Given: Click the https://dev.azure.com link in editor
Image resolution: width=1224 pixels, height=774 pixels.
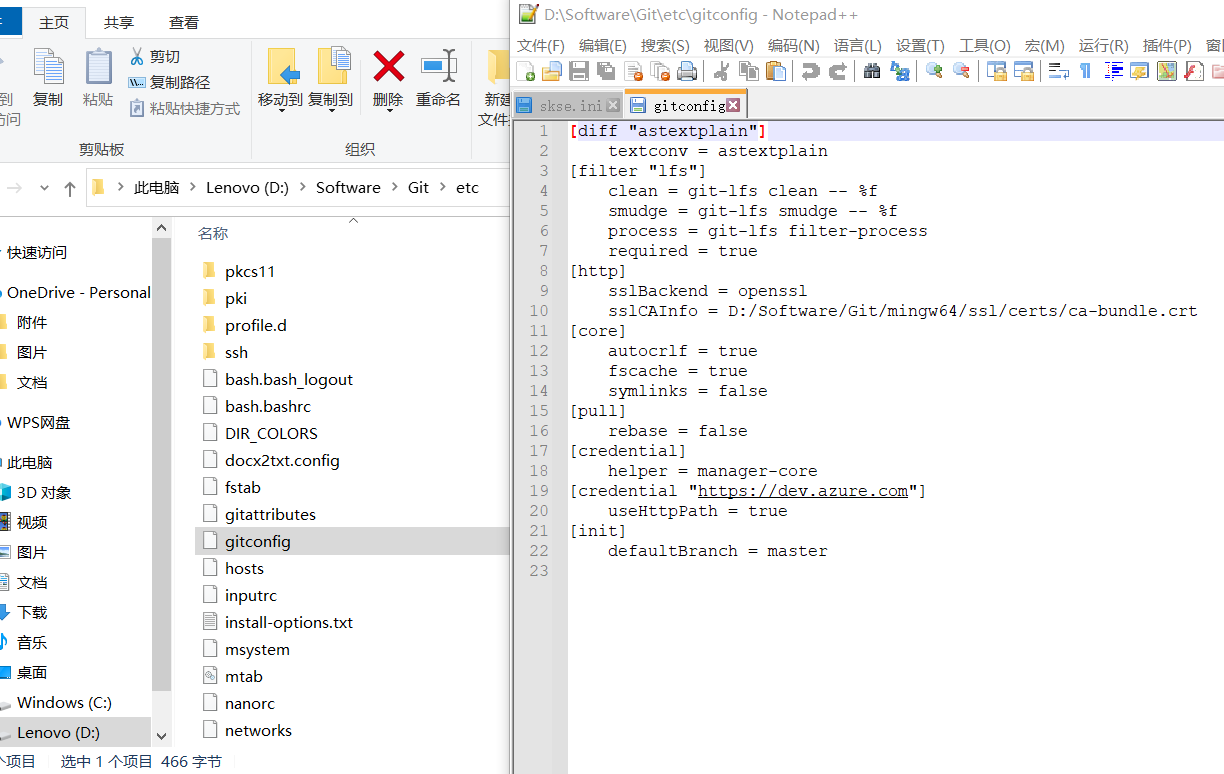Looking at the screenshot, I should [802, 491].
